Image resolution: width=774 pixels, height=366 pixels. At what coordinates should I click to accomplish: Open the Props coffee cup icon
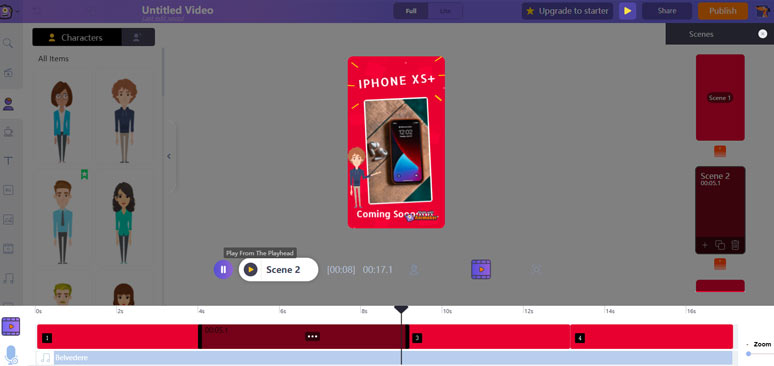tap(8, 131)
